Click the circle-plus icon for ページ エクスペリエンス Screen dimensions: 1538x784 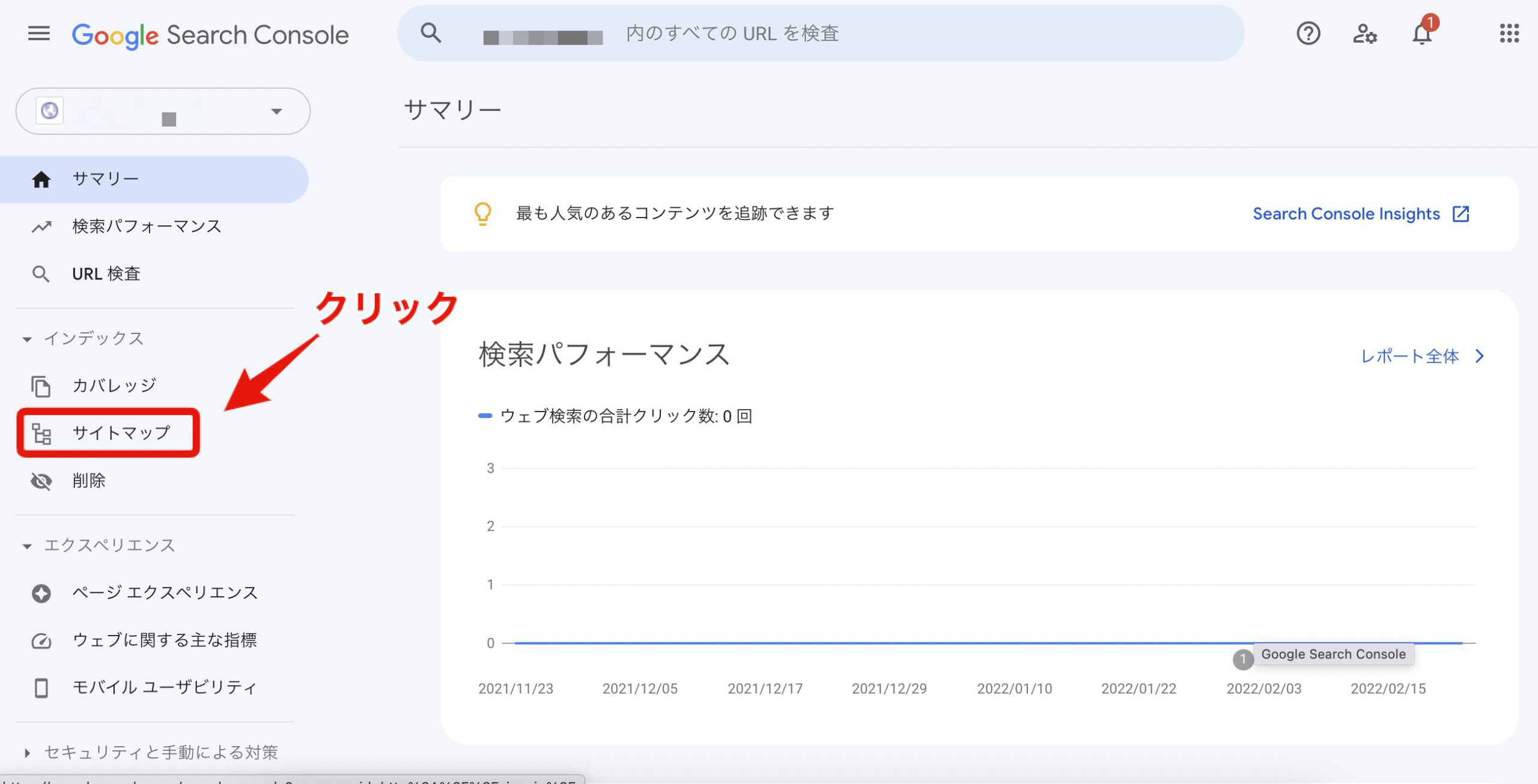(41, 594)
